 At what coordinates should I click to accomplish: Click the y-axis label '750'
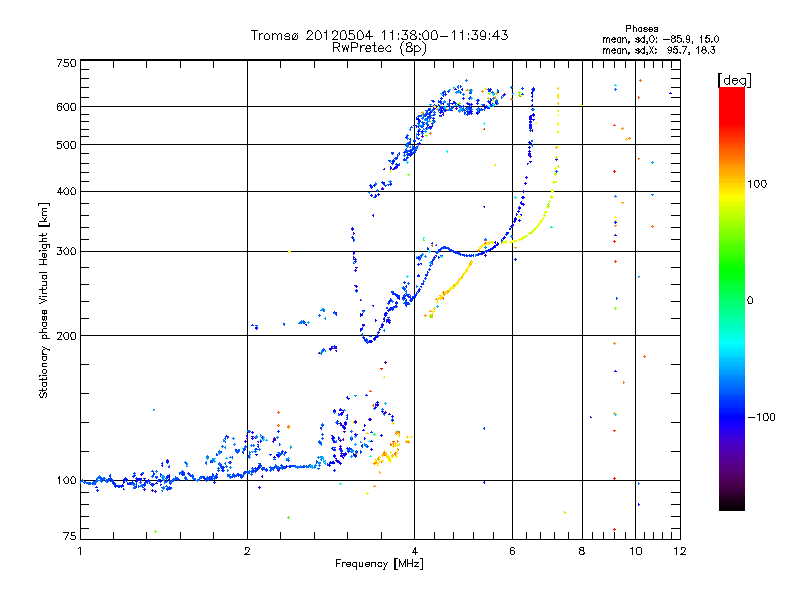click(66, 63)
